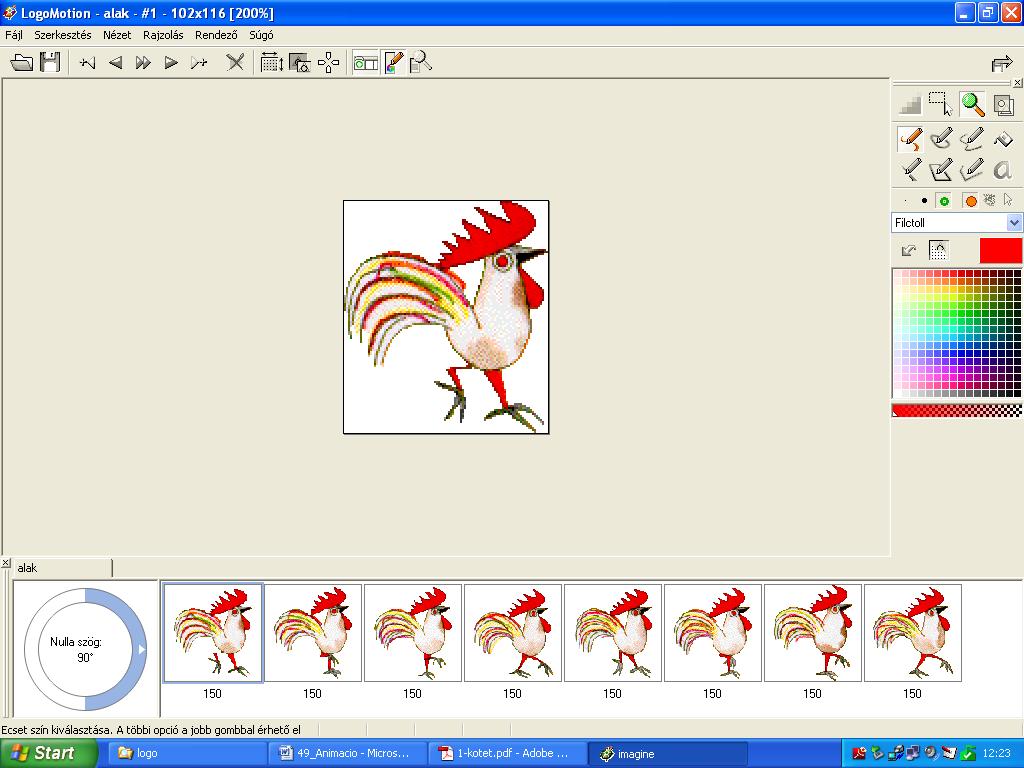Select the rectangle drawing pencil tool
Viewport: 1024px width, 768px height.
tap(941, 170)
